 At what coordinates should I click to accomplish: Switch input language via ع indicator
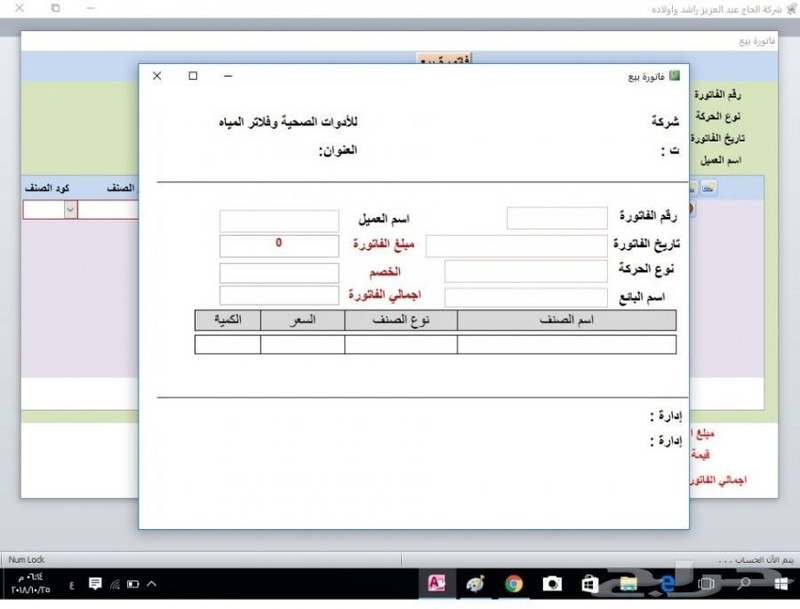pos(71,585)
